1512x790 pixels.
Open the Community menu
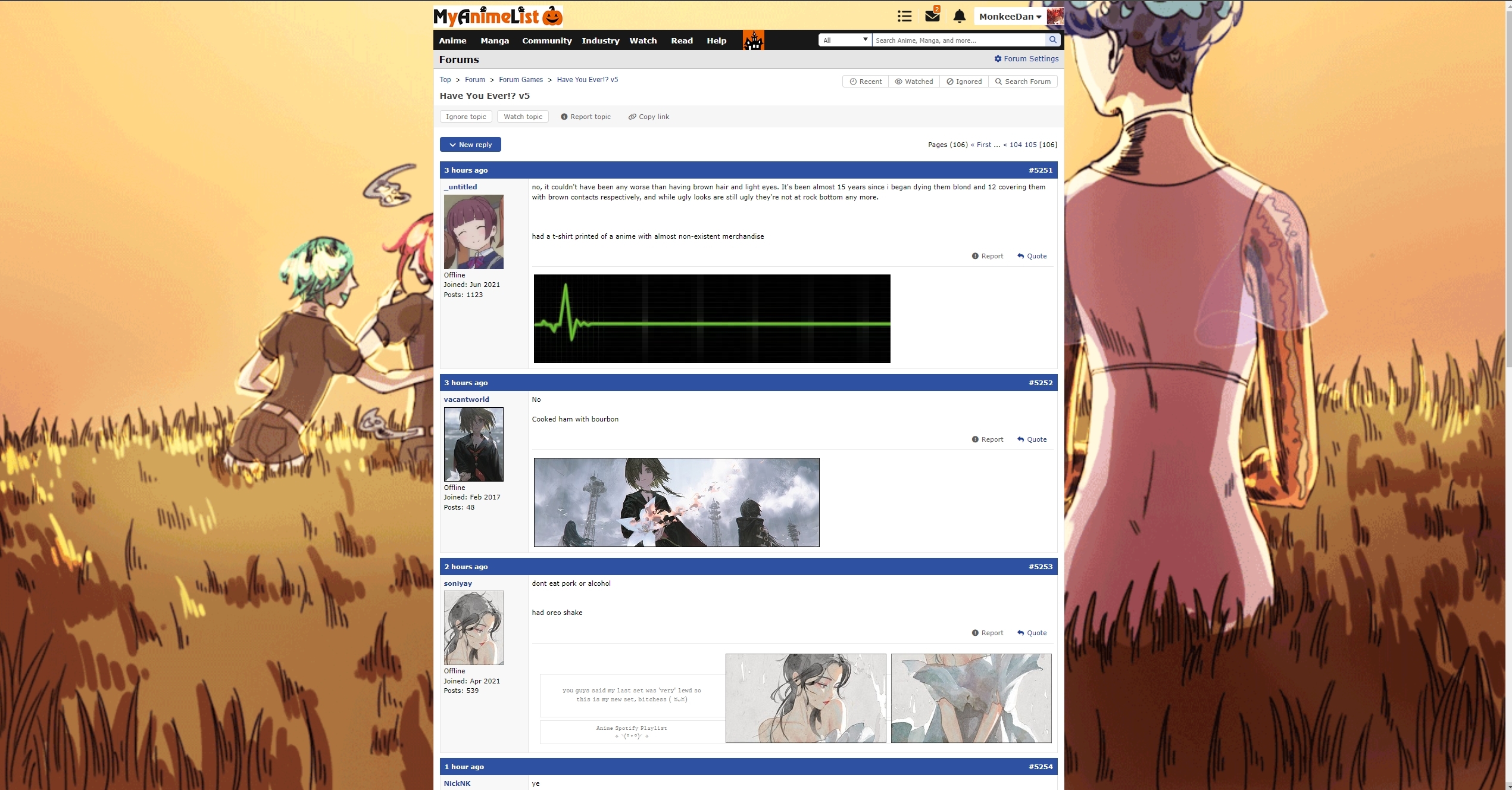pyautogui.click(x=546, y=40)
